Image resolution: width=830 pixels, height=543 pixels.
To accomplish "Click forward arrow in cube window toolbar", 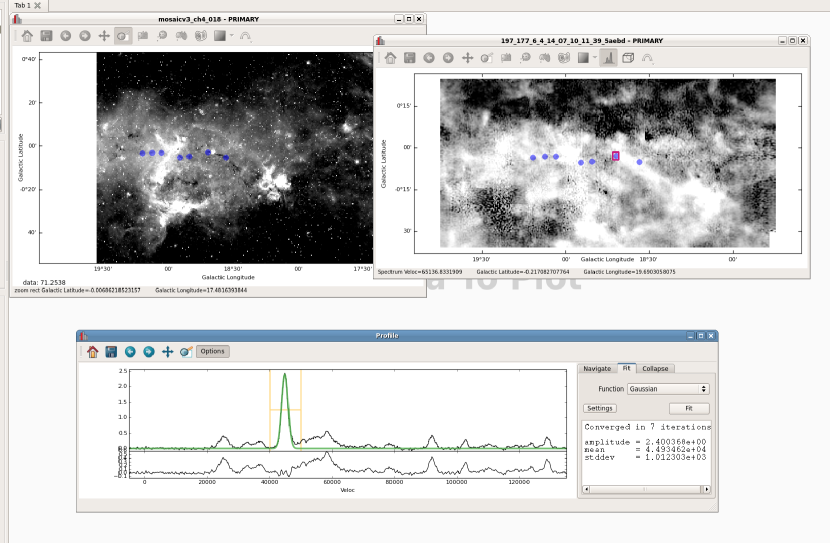I will point(448,58).
